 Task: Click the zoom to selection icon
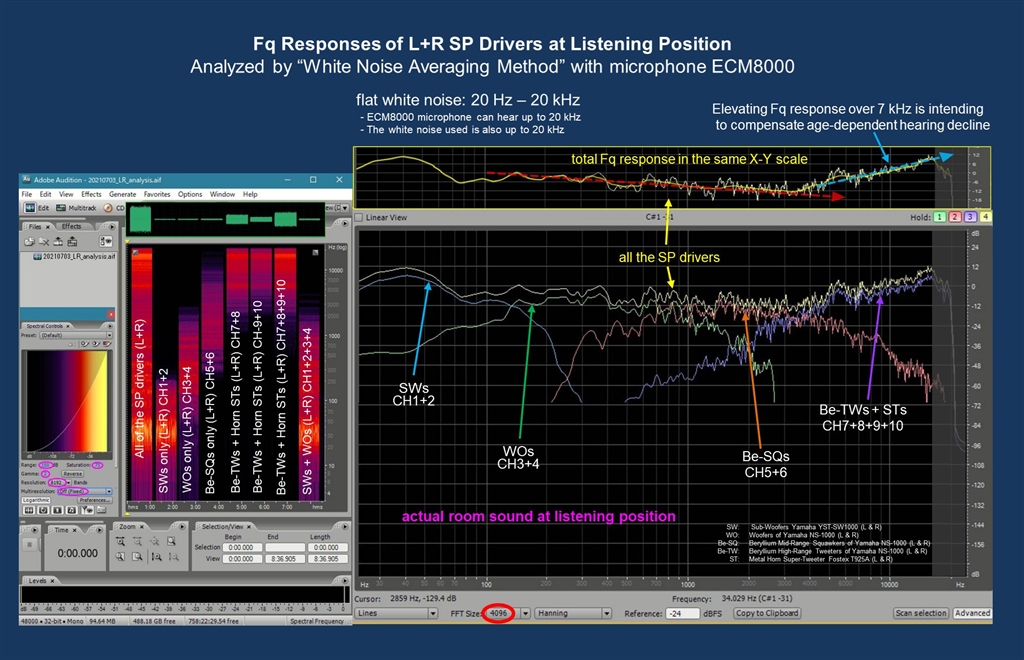coord(171,541)
